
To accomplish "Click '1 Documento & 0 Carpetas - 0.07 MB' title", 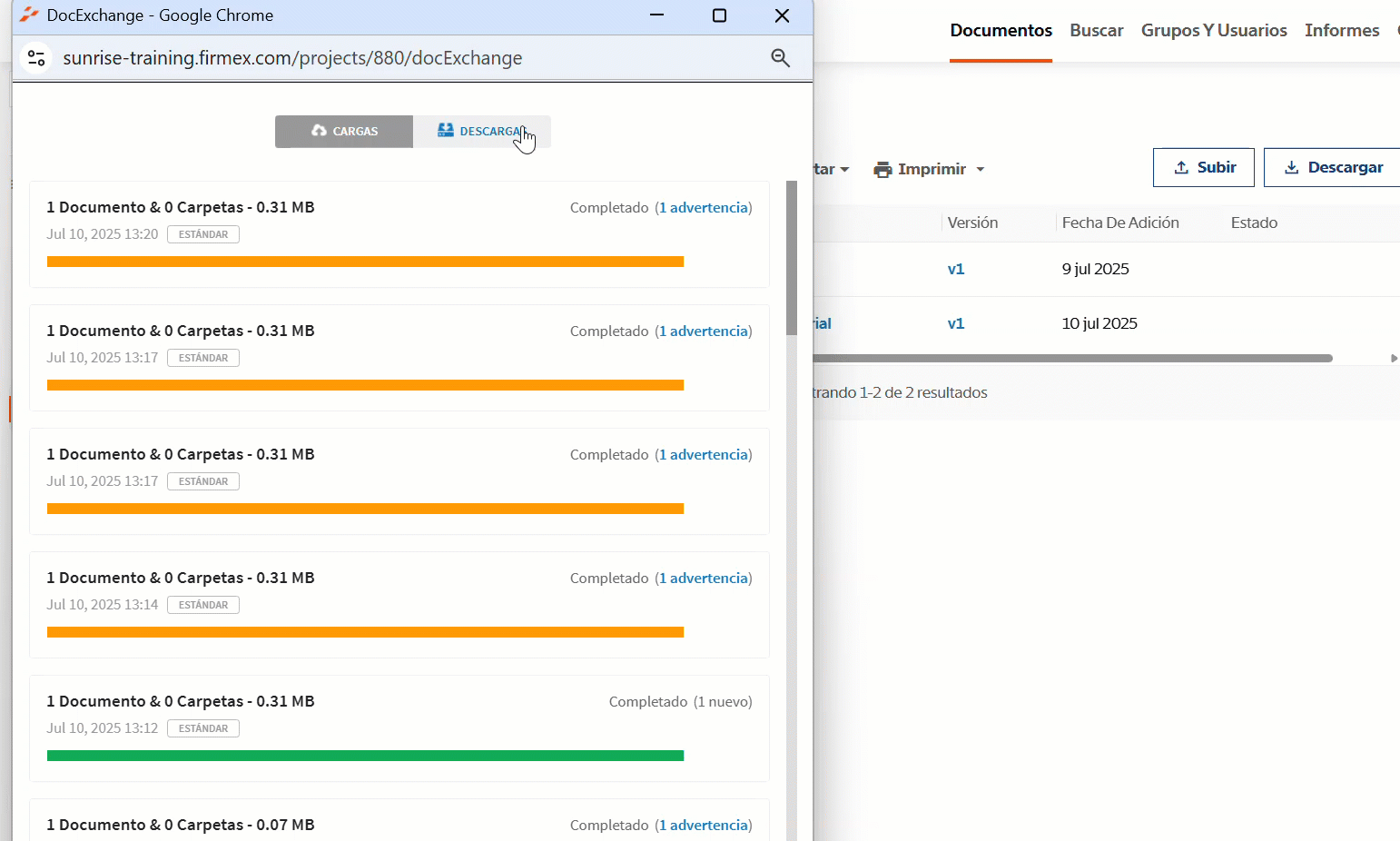I will pyautogui.click(x=181, y=826).
